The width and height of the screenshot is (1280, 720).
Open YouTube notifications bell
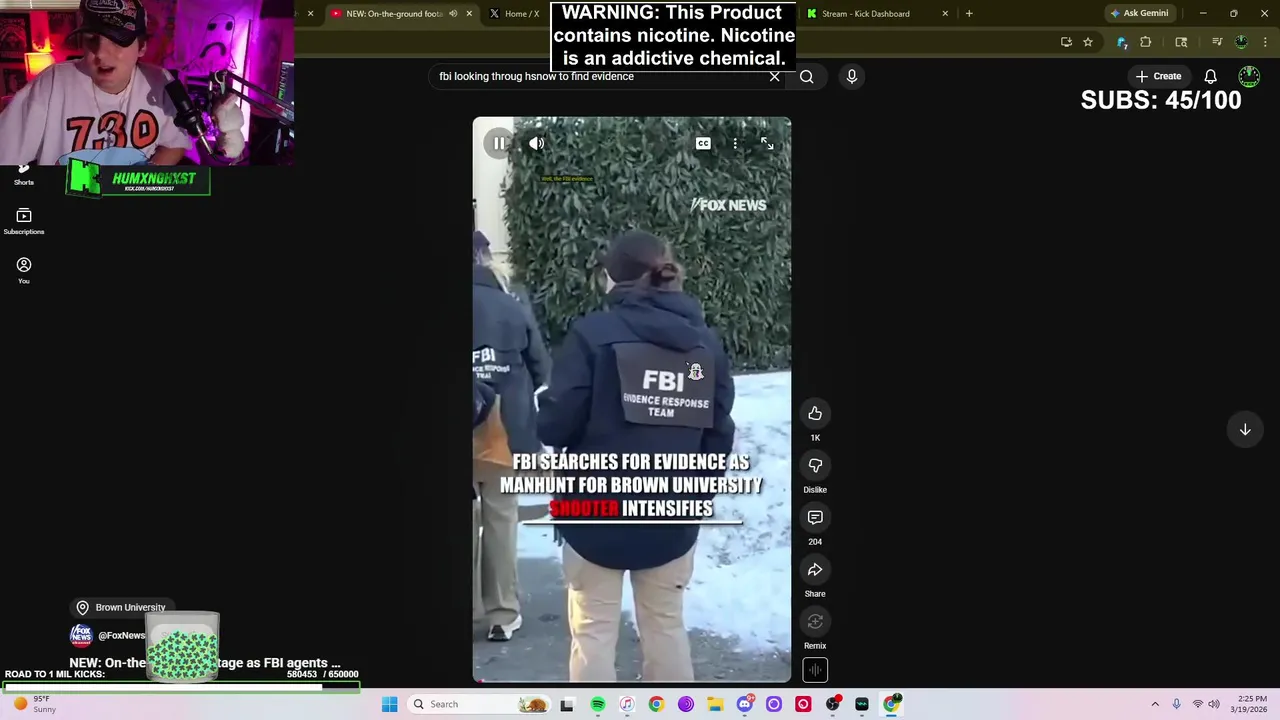click(x=1210, y=76)
